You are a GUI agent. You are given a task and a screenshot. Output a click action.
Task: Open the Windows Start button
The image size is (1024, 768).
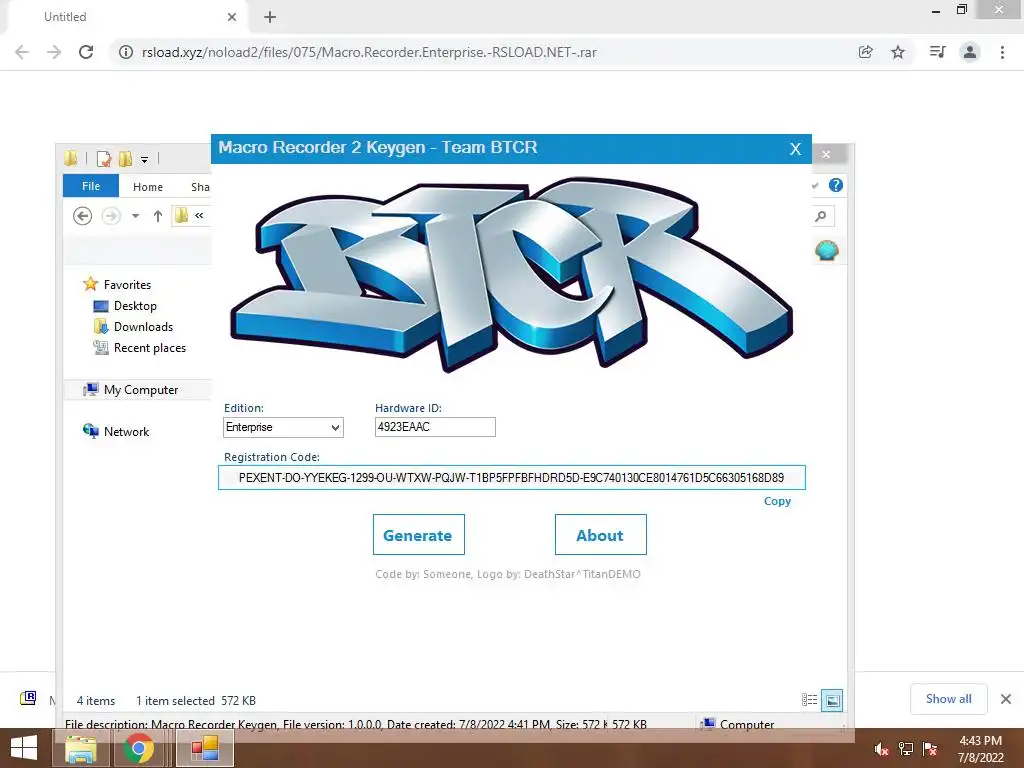pos(24,748)
